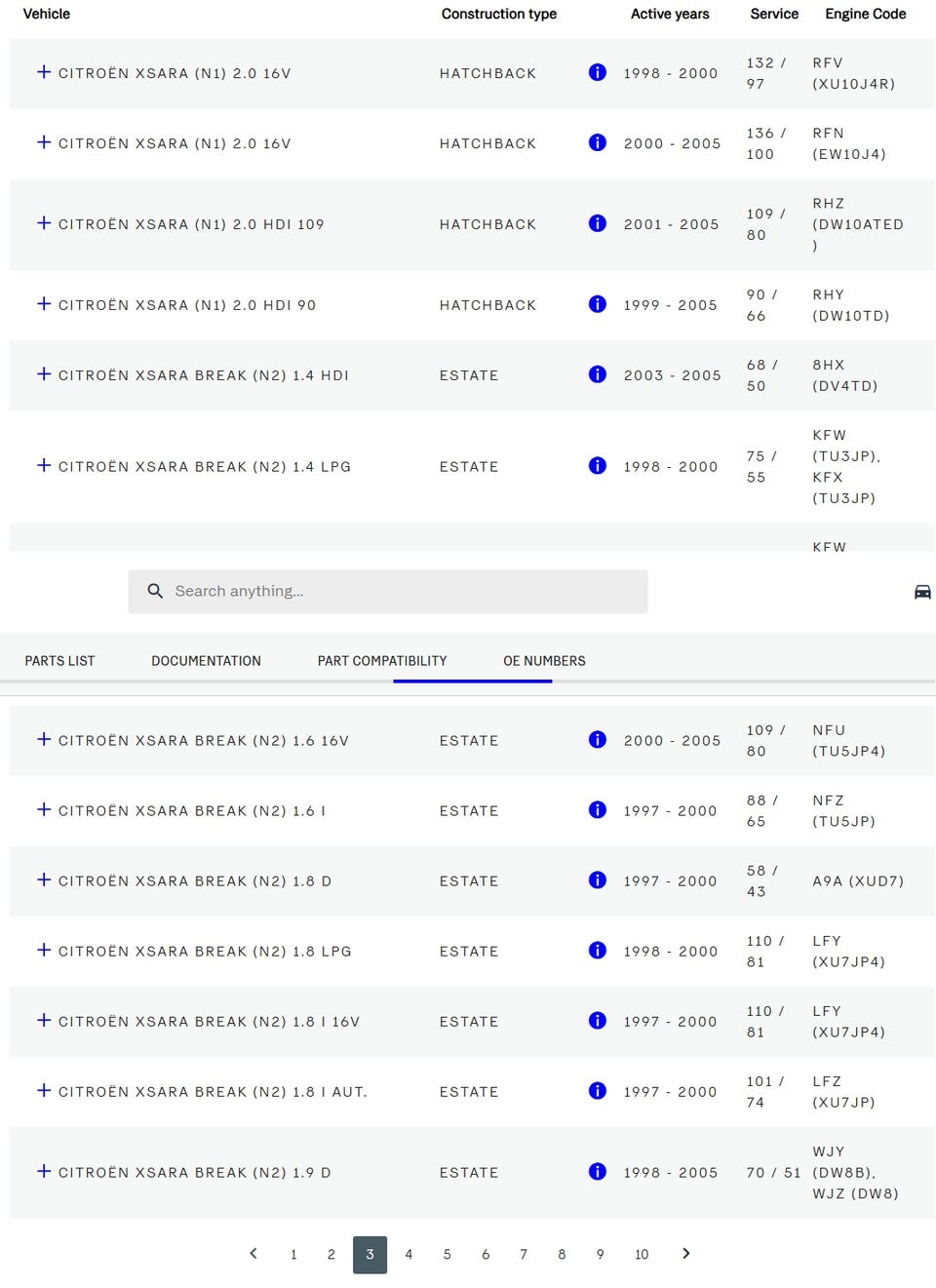Image resolution: width=936 pixels, height=1288 pixels.
Task: Select current page 3
Action: pos(370,1255)
